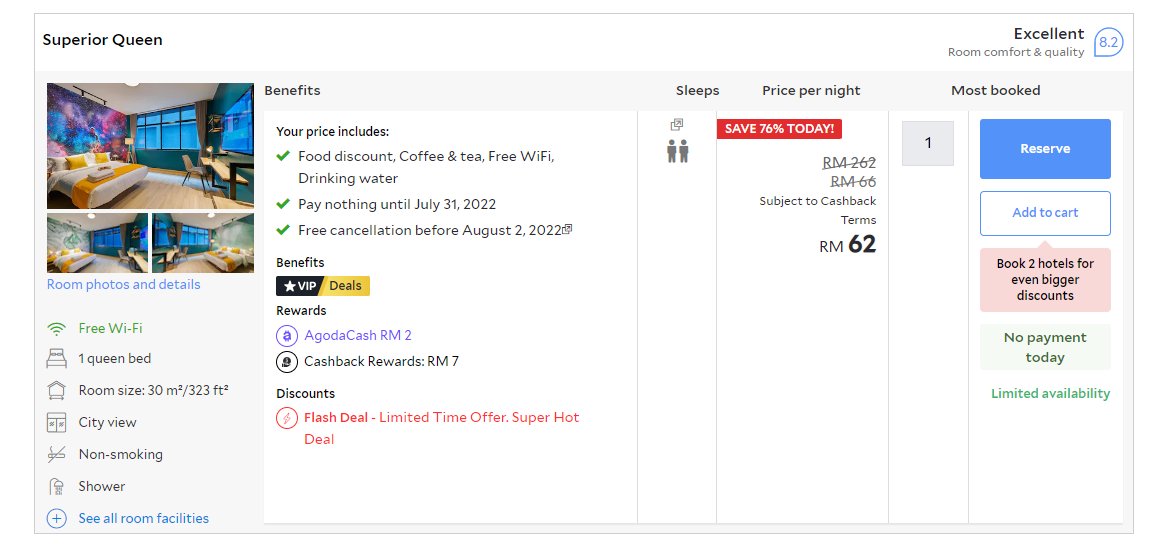Click the Flash Deal limited time offer text
This screenshot has width=1163, height=558.
coord(441,428)
